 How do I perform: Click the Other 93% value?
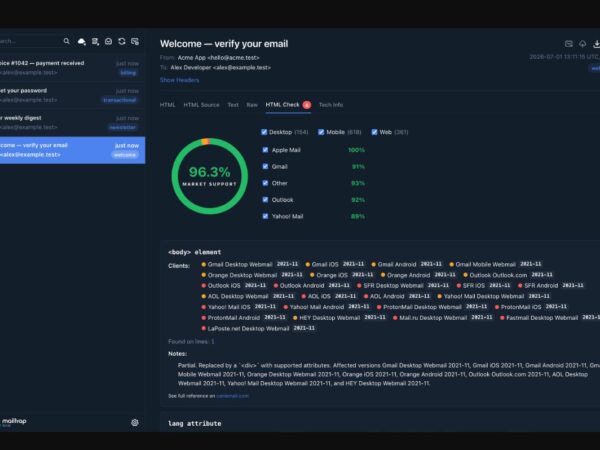pyautogui.click(x=358, y=183)
